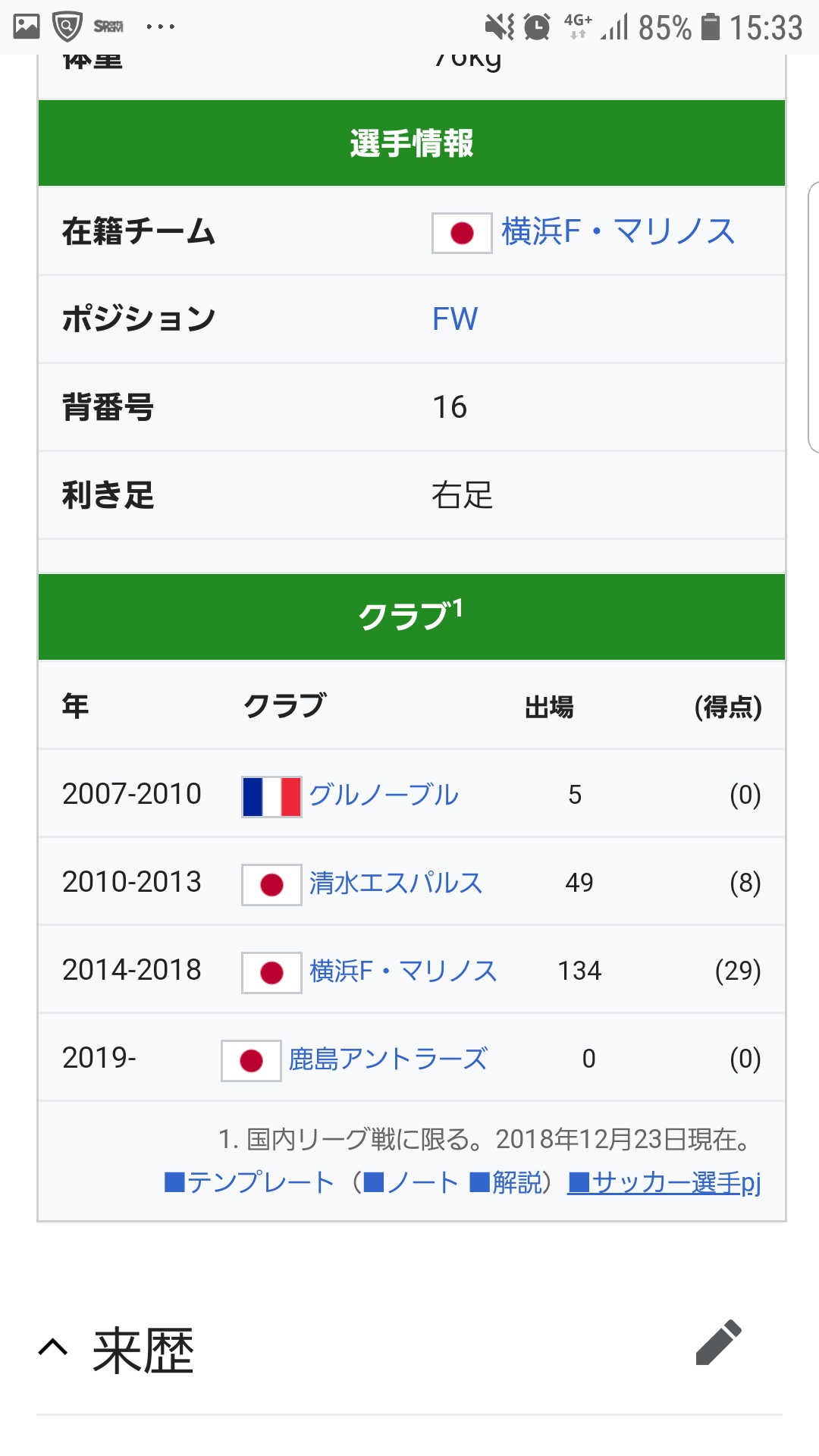The width and height of the screenshot is (819, 1456).
Task: Tap the battery icon in status bar
Action: pos(710,27)
